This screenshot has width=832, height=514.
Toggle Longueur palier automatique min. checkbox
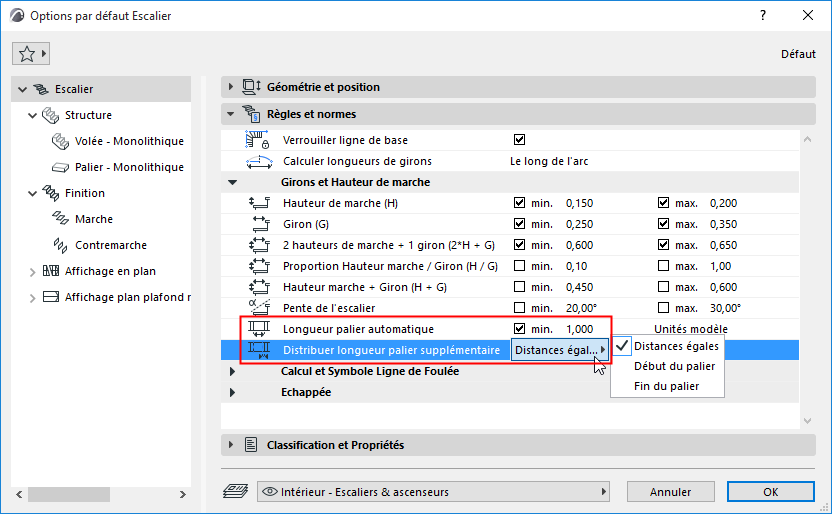(519, 329)
